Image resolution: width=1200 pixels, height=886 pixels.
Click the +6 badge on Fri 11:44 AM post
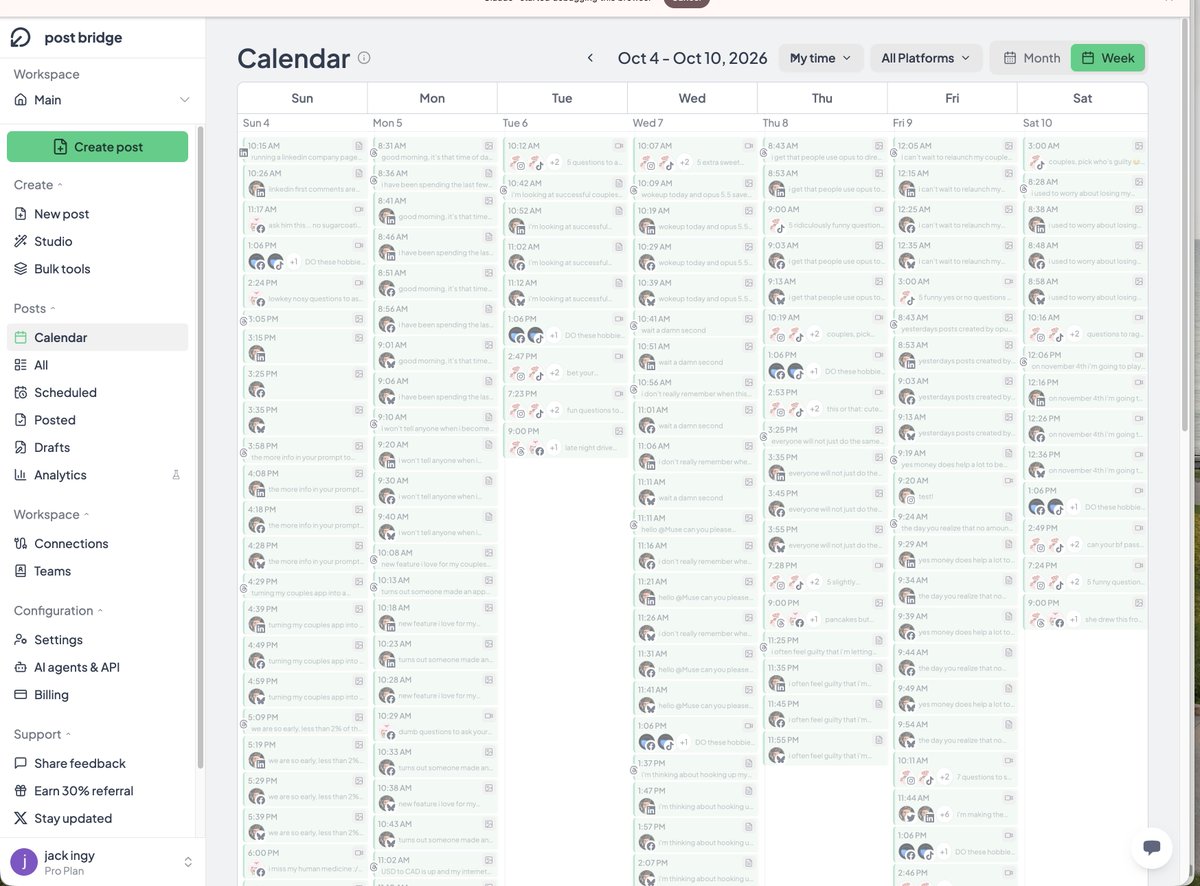click(x=944, y=815)
